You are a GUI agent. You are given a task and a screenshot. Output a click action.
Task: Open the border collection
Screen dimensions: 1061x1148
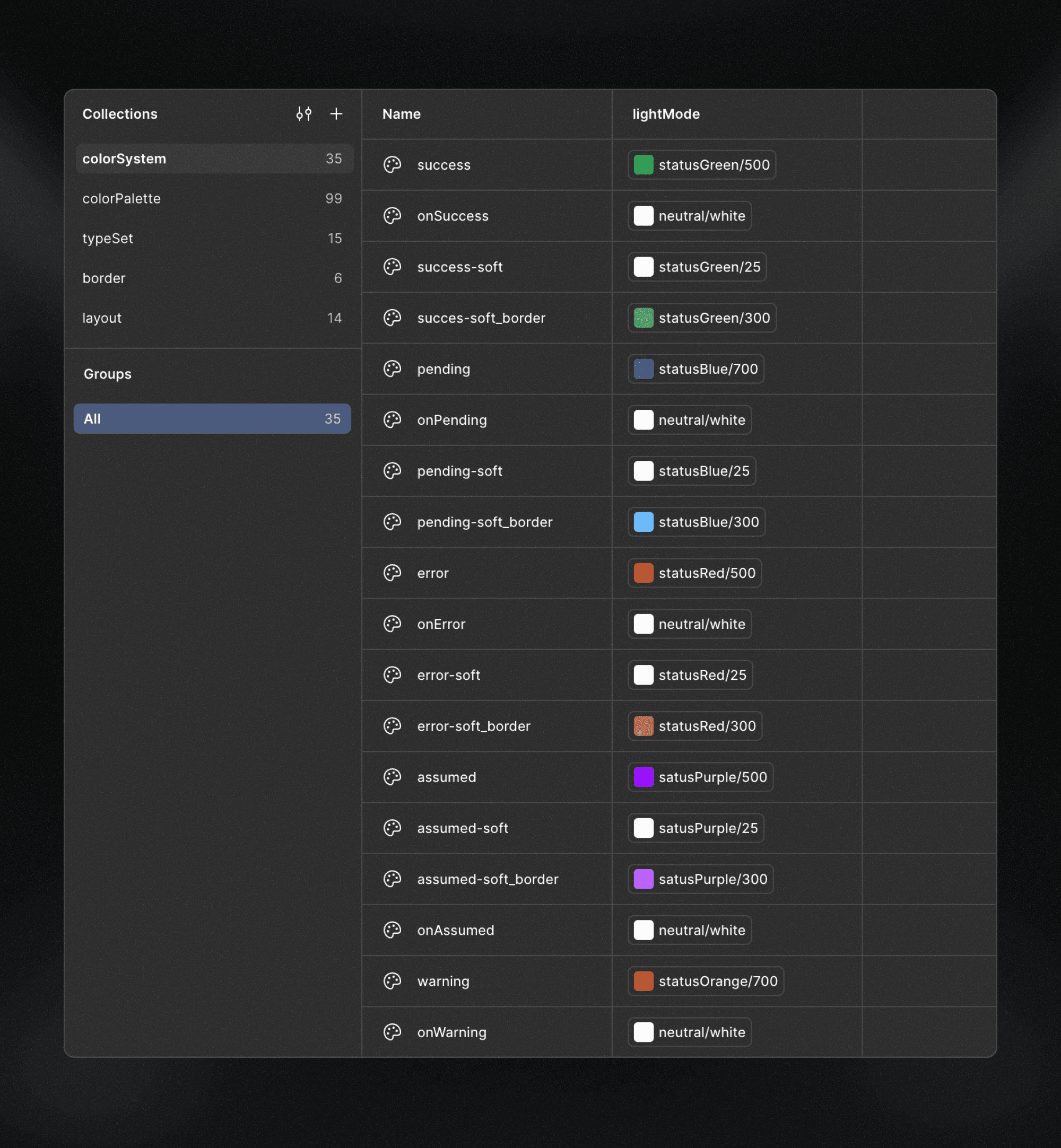coord(104,278)
